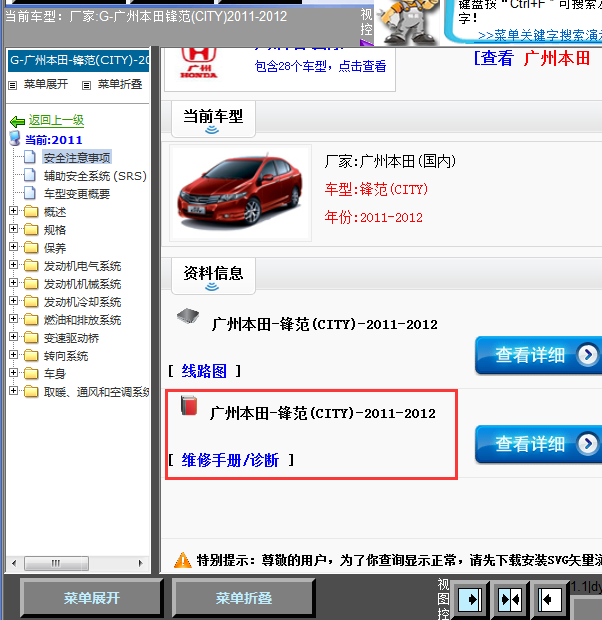Image resolution: width=602 pixels, height=620 pixels.
Task: Click the document icon beside 车型变更概要
Action: click(x=30, y=193)
